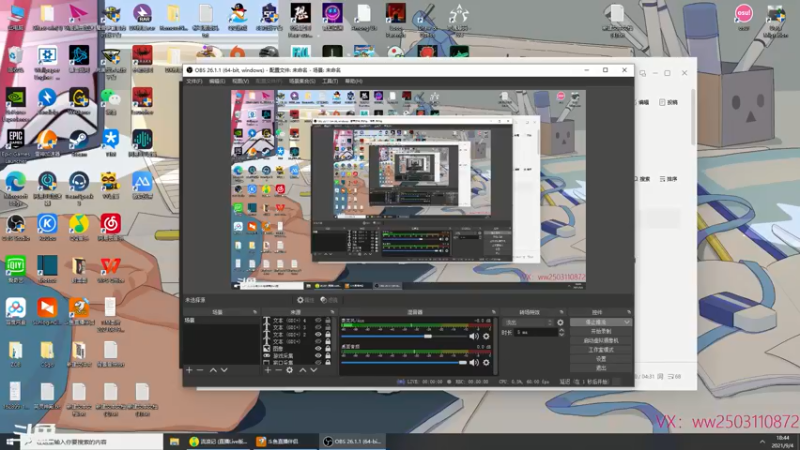The height and width of the screenshot is (450, 800).
Task: Enable 工作室模式 in the controls panel
Action: [601, 349]
